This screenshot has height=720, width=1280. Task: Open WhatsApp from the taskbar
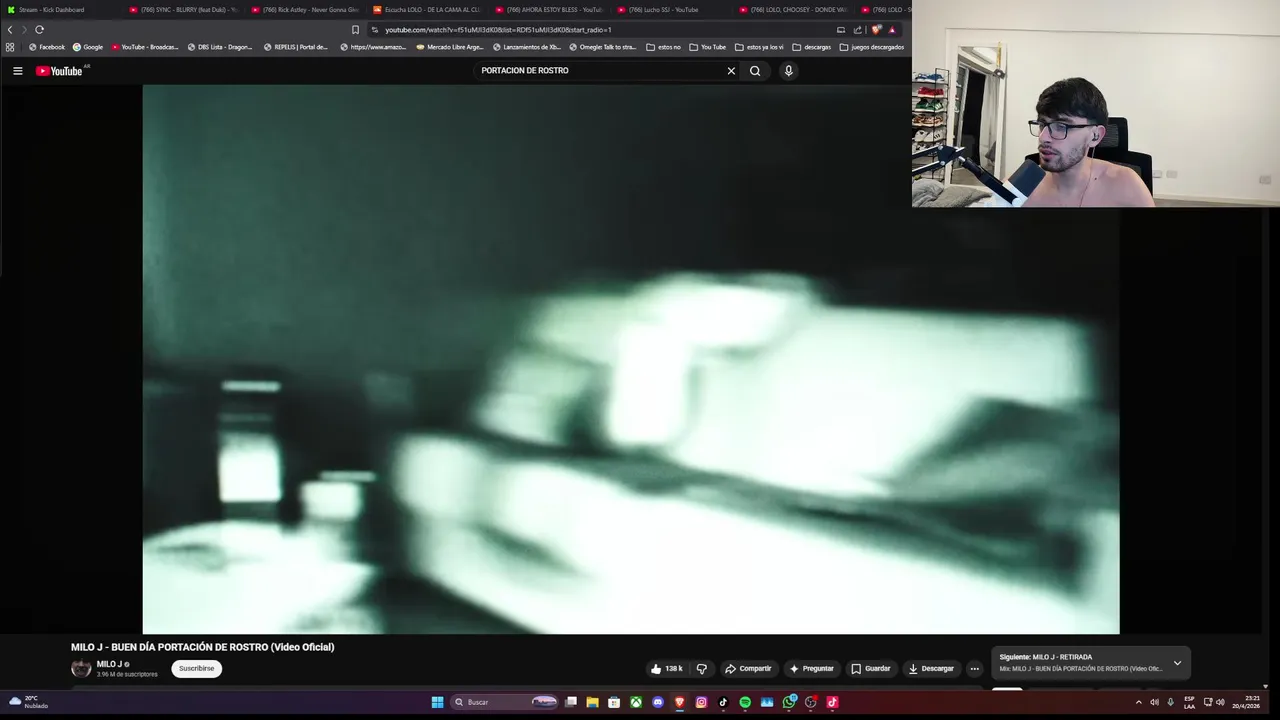pos(789,702)
